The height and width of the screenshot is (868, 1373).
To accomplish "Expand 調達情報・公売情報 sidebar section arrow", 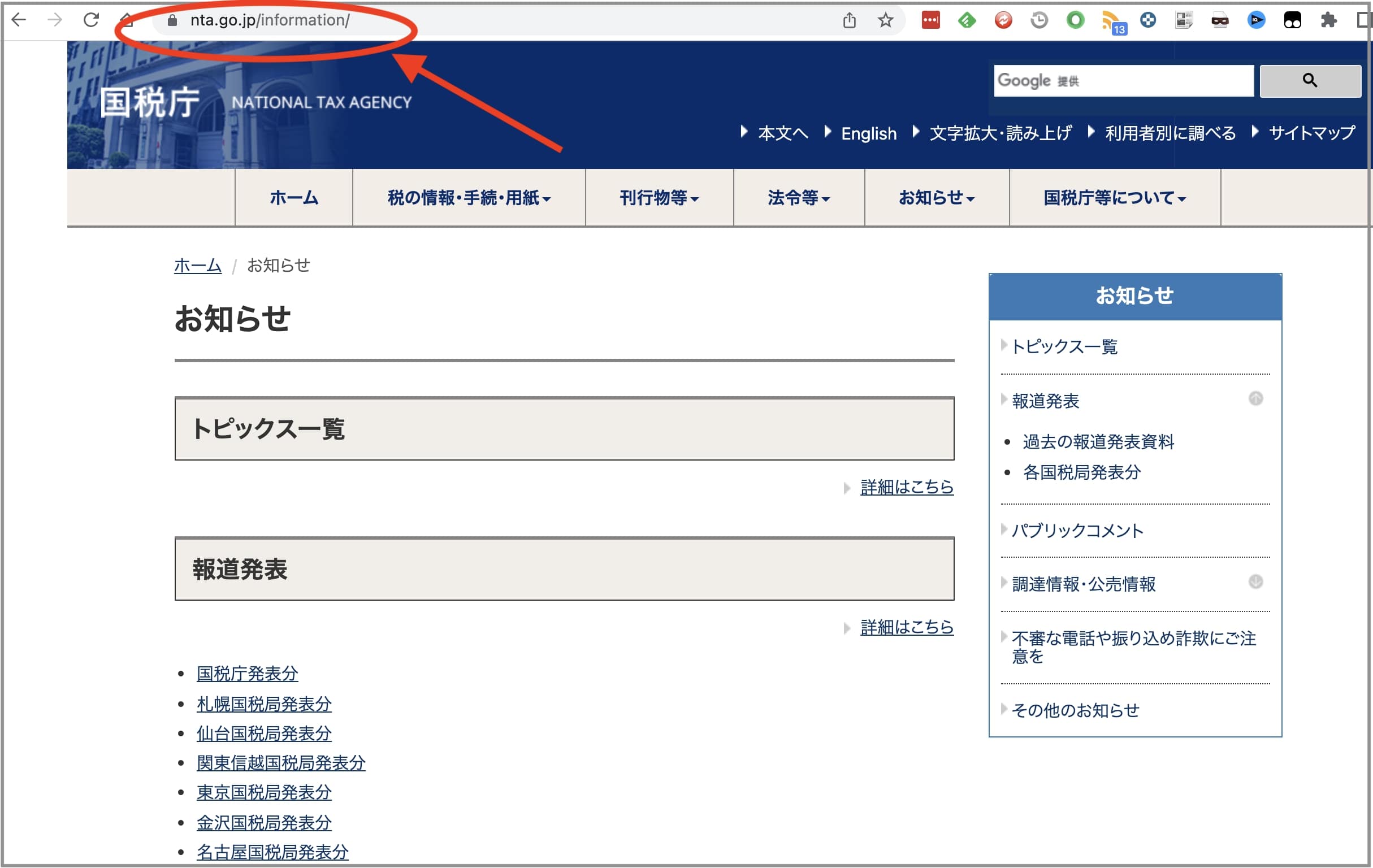I will [1255, 582].
